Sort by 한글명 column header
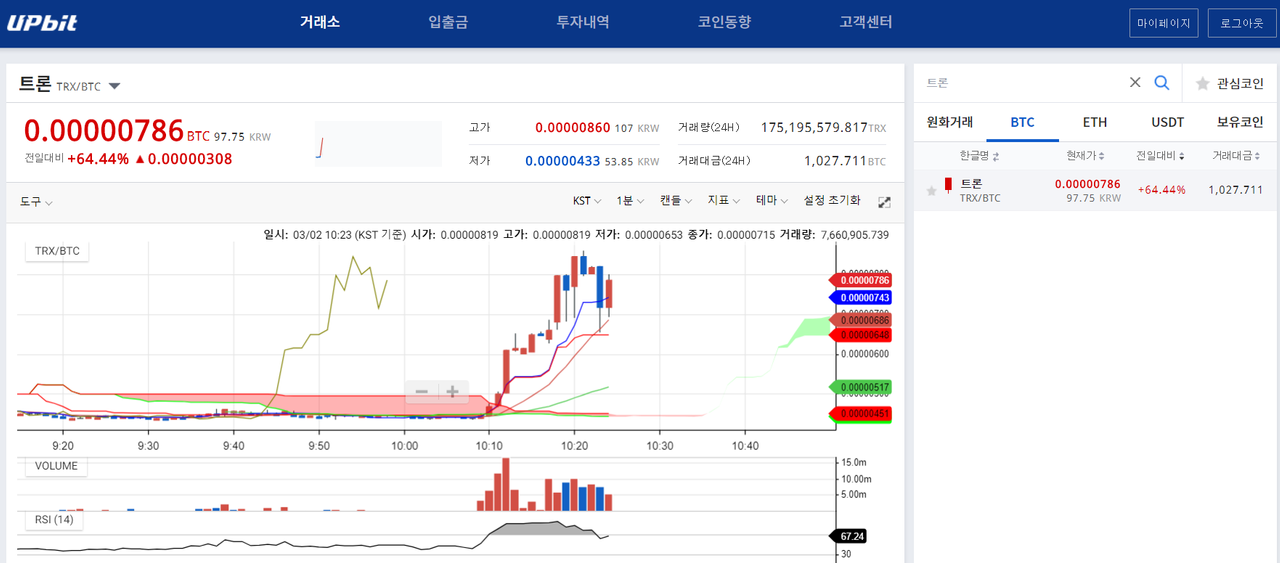 [x=979, y=156]
